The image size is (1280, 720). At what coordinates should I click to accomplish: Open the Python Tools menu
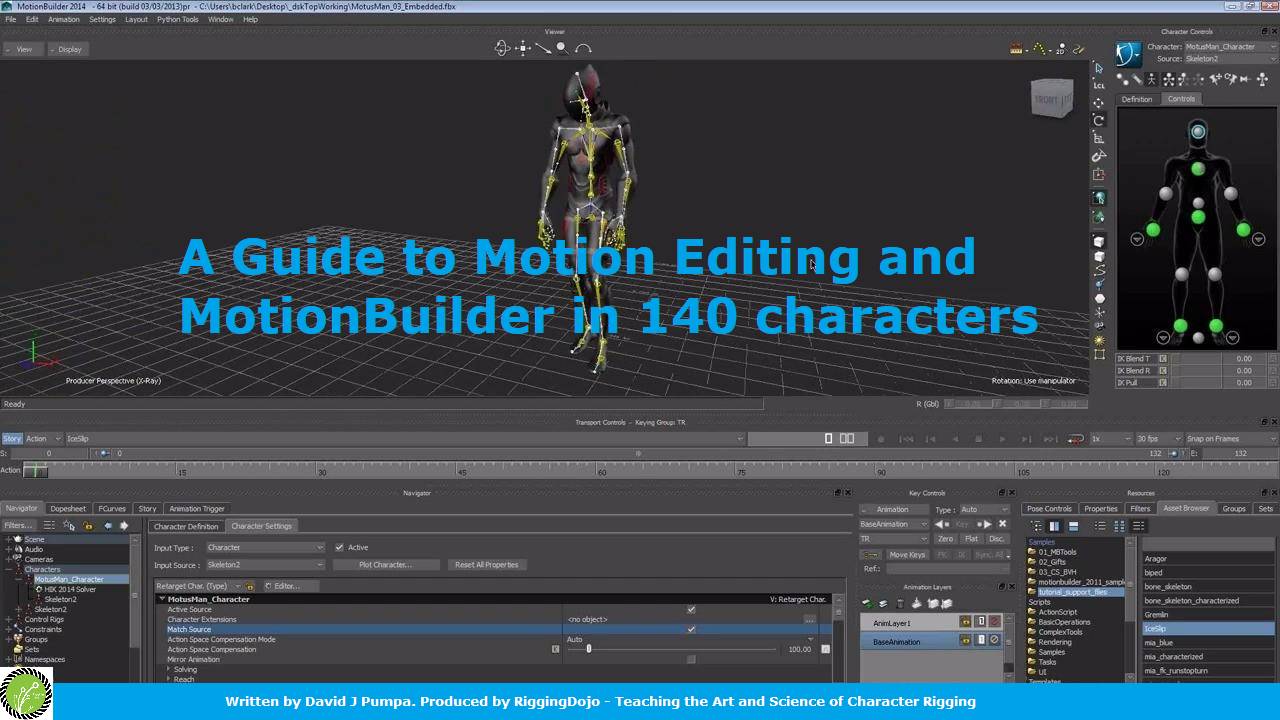tap(178, 18)
